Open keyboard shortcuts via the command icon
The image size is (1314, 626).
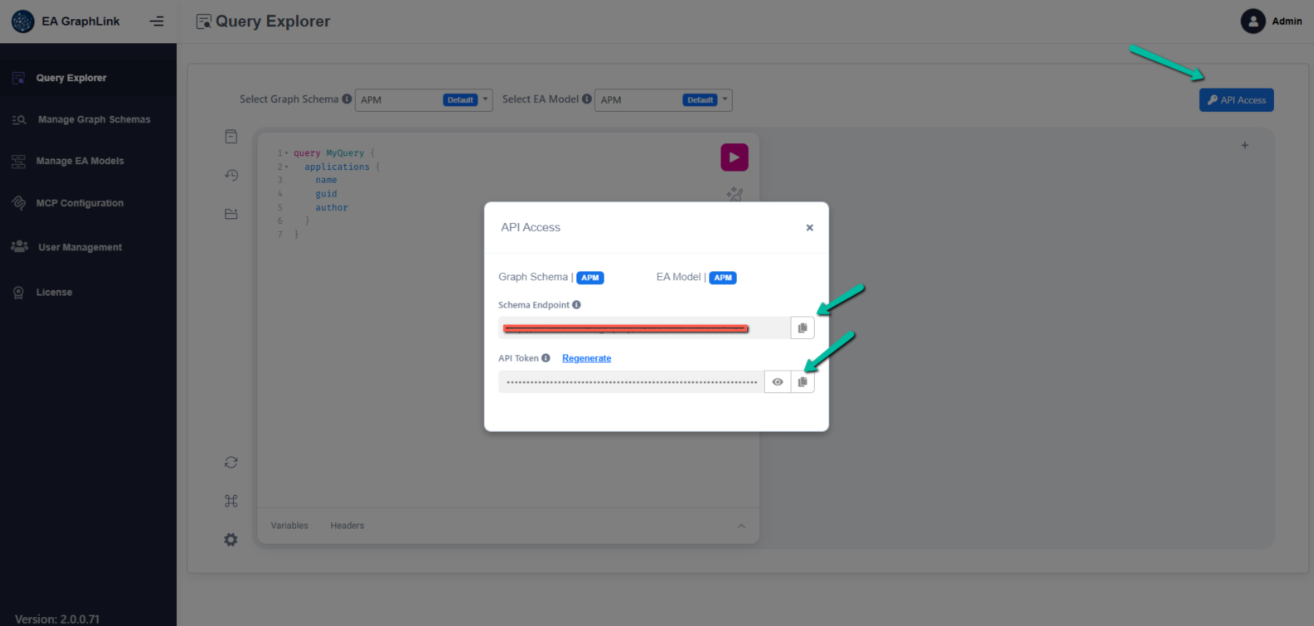[x=230, y=500]
